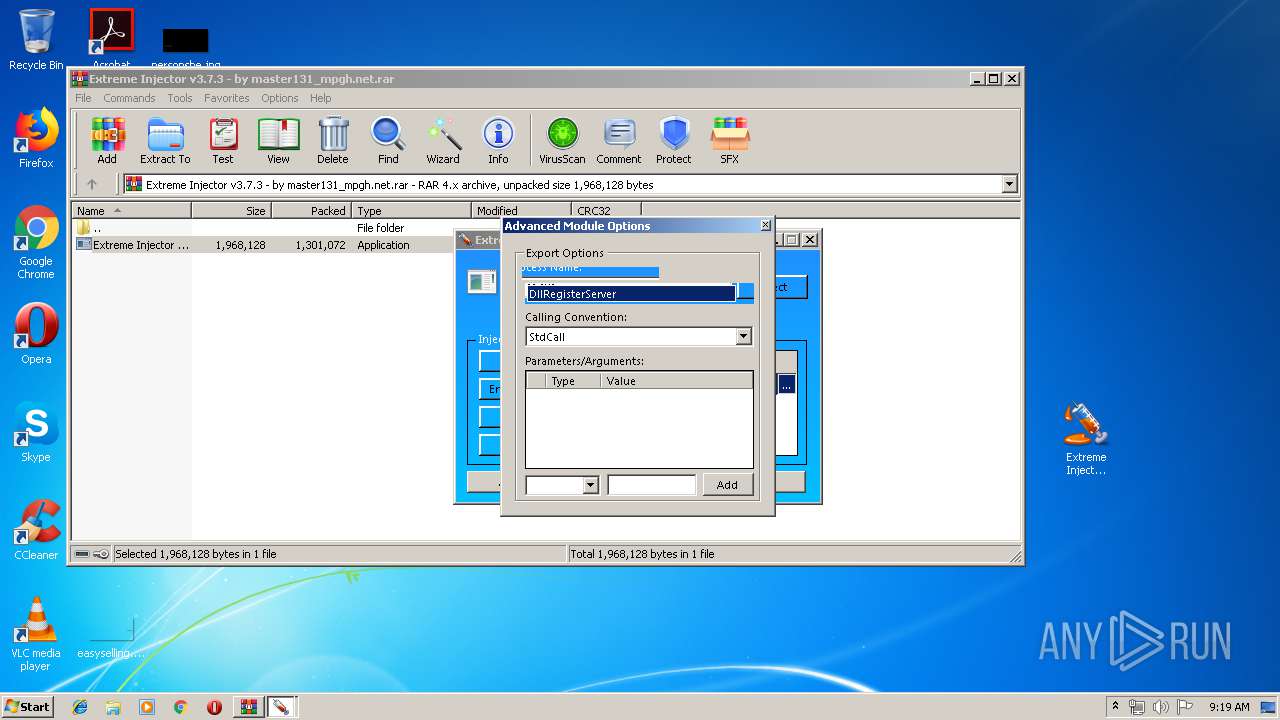This screenshot has width=1280, height=720.
Task: Sort by Type column header in WinRAR
Action: point(411,210)
